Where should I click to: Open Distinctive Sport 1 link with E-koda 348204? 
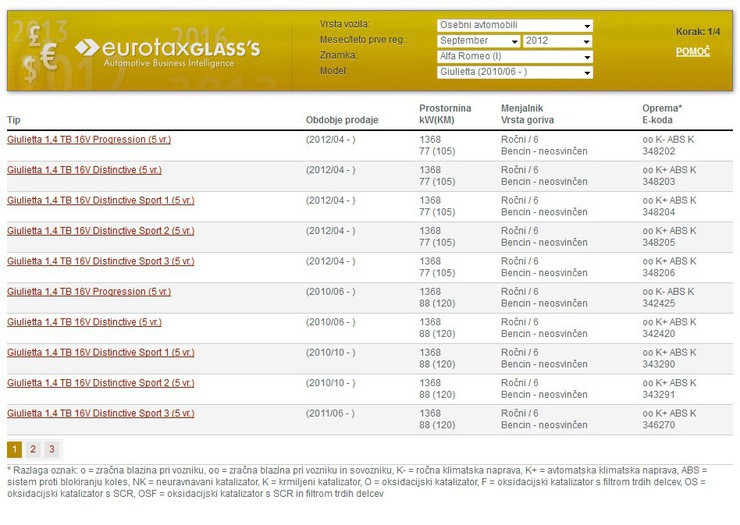(101, 200)
